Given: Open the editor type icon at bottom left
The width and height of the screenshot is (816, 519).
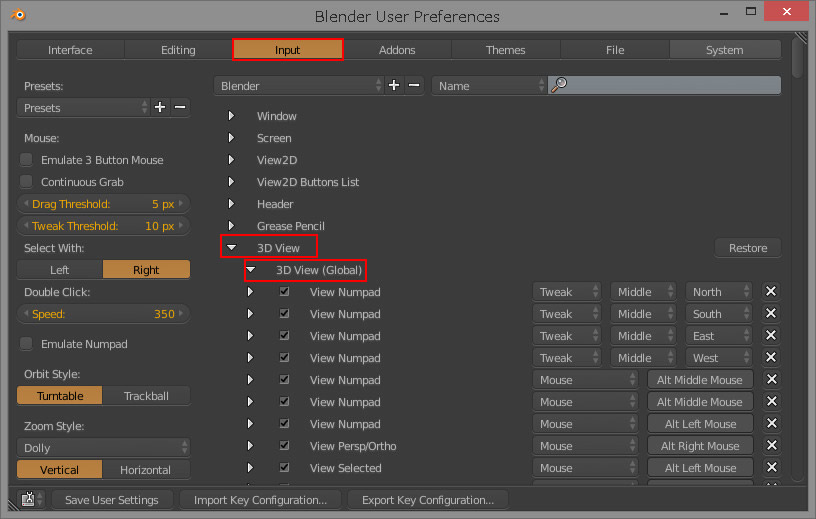Looking at the screenshot, I should (x=31, y=499).
